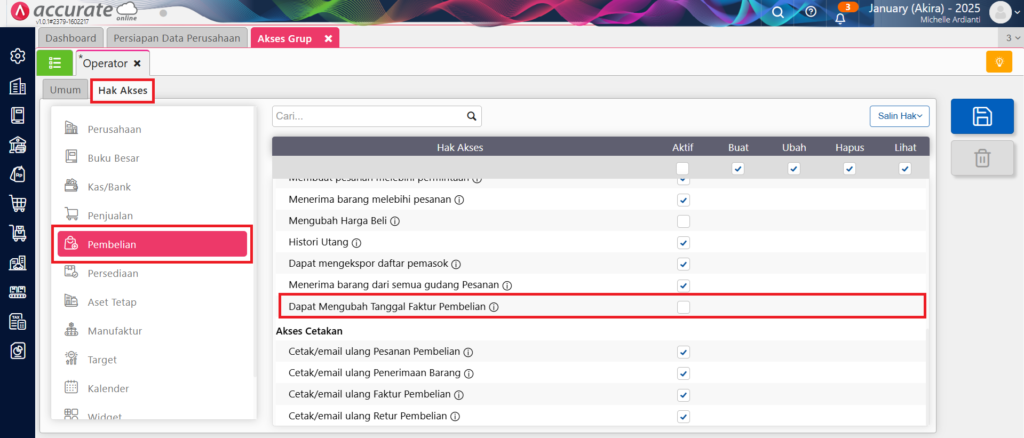Screen dimensions: 1024x438
Task: Enable Dapat Mengubah Tanggal Faktur Pembelian checkbox
Action: tap(683, 307)
